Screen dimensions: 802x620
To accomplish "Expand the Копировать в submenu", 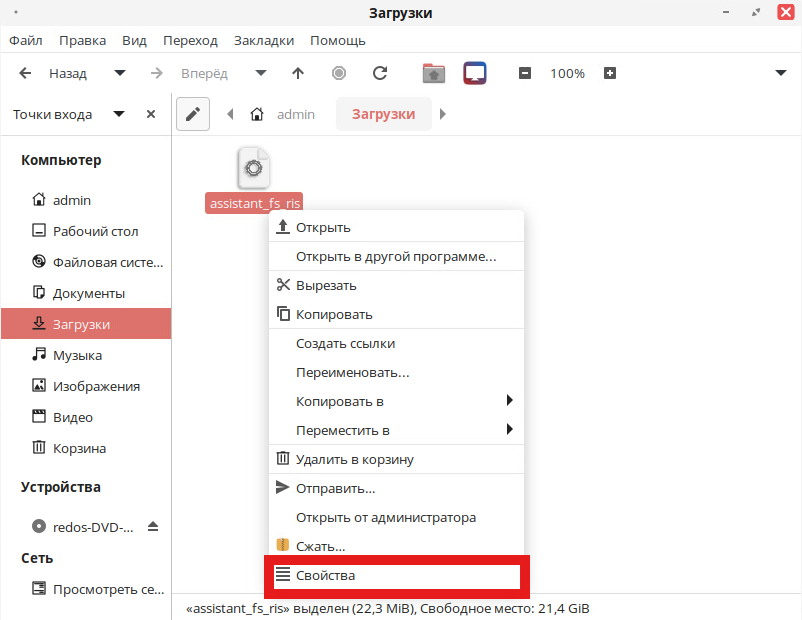I will click(x=509, y=401).
